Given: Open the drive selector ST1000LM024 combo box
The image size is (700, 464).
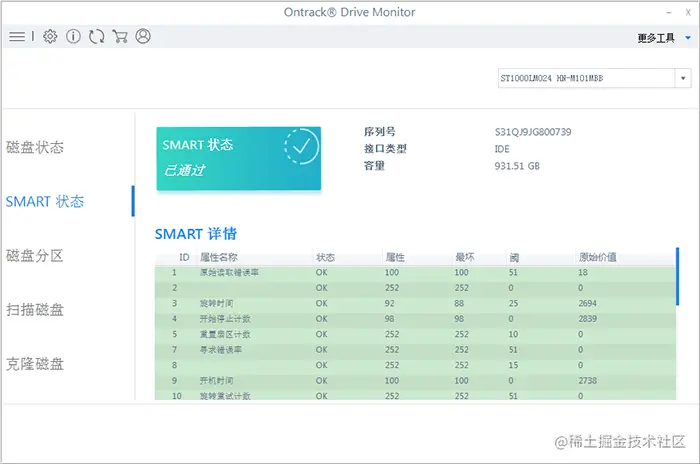Looking at the screenshot, I should click(594, 78).
